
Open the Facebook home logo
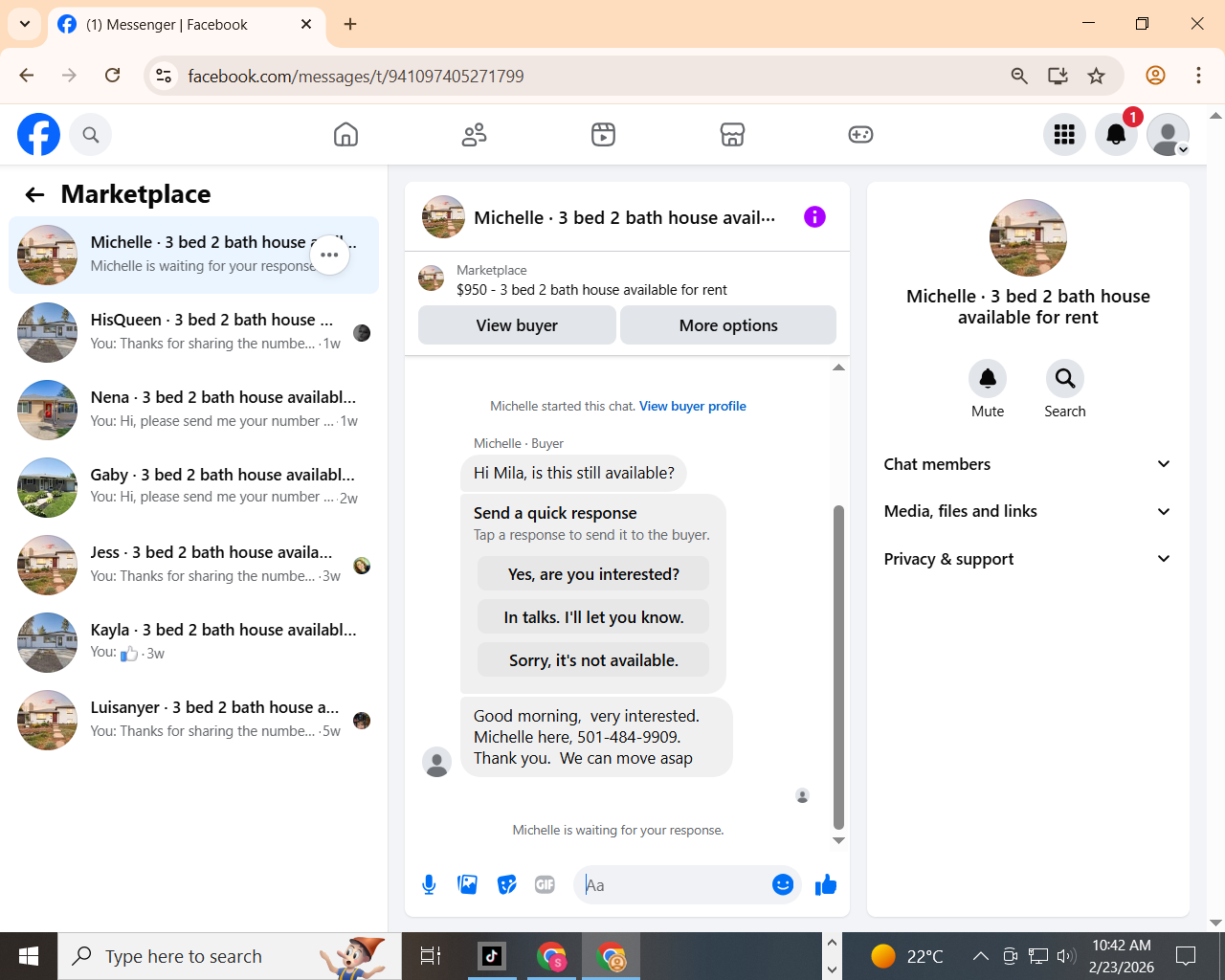pos(38,135)
